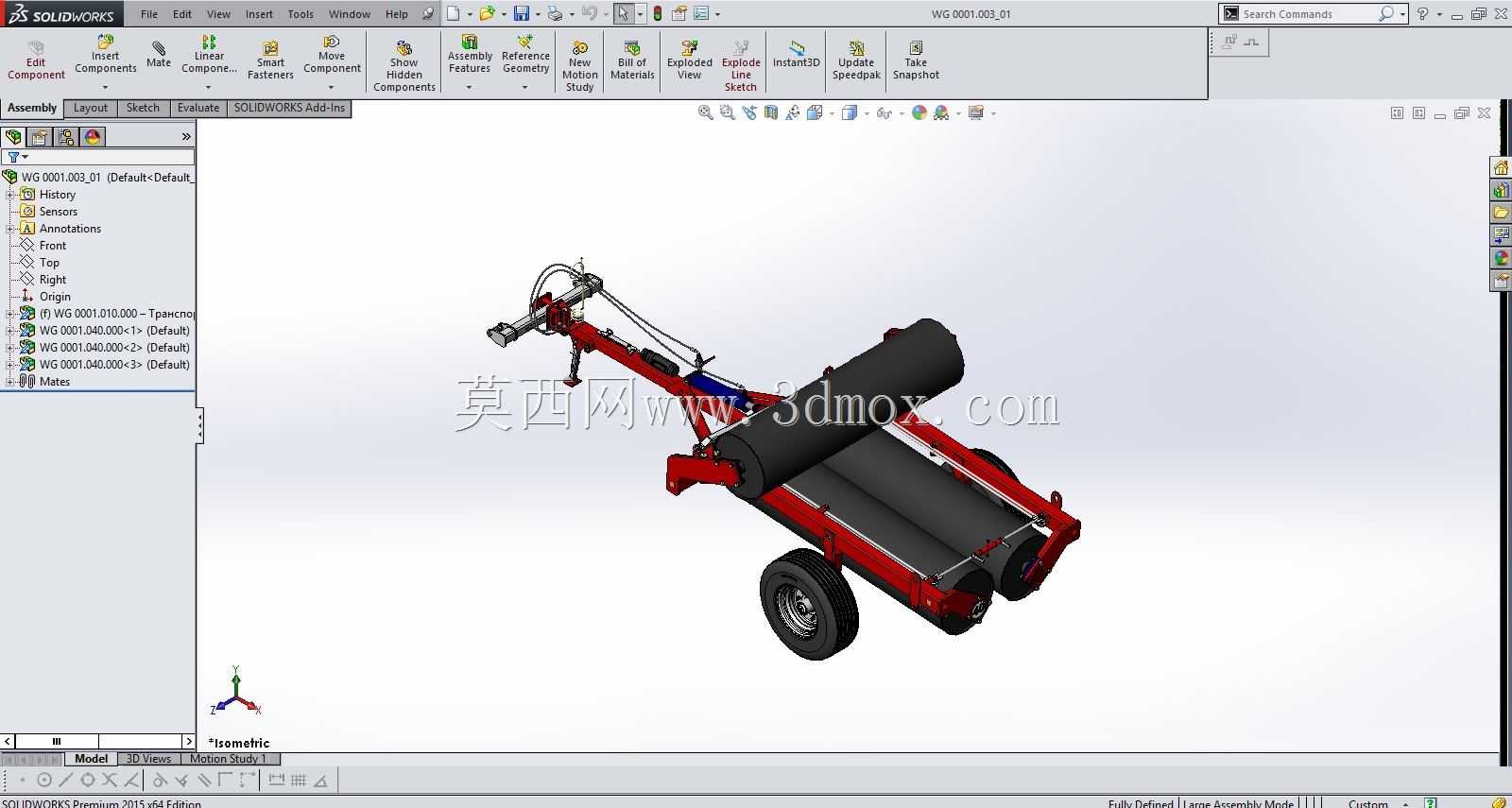Switch to Motion Study 1 tab
The width and height of the screenshot is (1512, 808).
coord(228,758)
